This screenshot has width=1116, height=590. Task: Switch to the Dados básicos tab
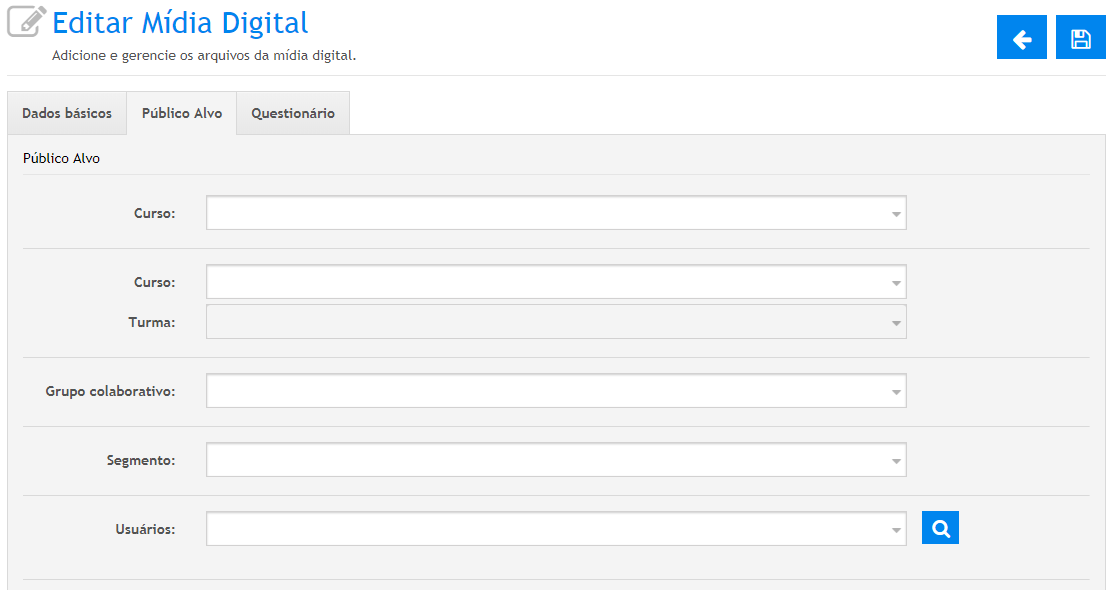[67, 114]
